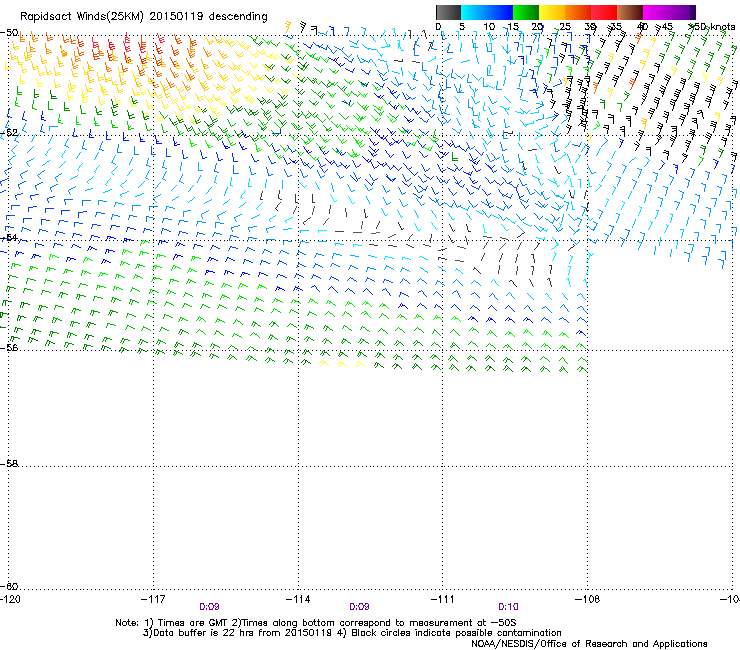Viewport: 740px width, 650px height.
Task: Select the green 15-20 knots legend segment
Action: (526, 12)
